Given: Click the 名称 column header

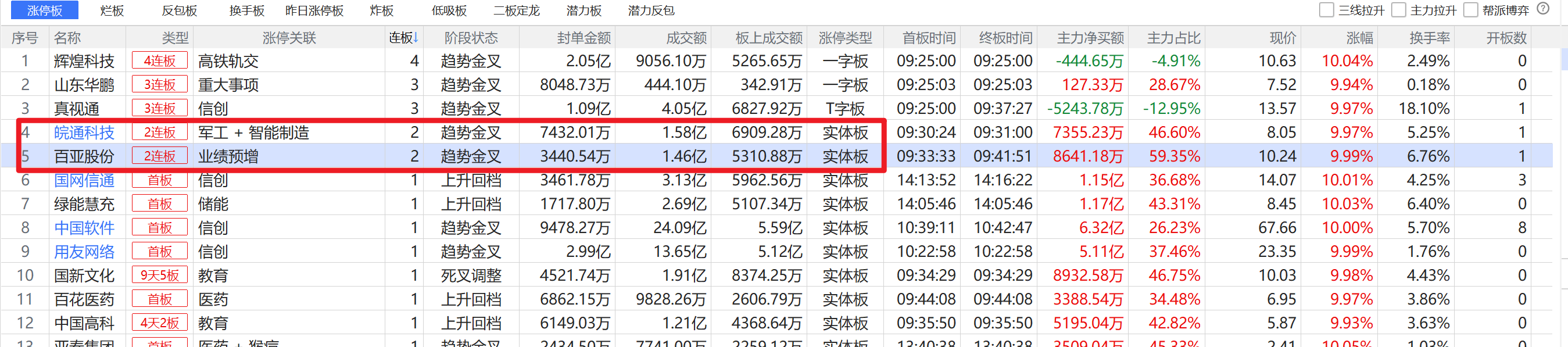Looking at the screenshot, I should pos(67,38).
